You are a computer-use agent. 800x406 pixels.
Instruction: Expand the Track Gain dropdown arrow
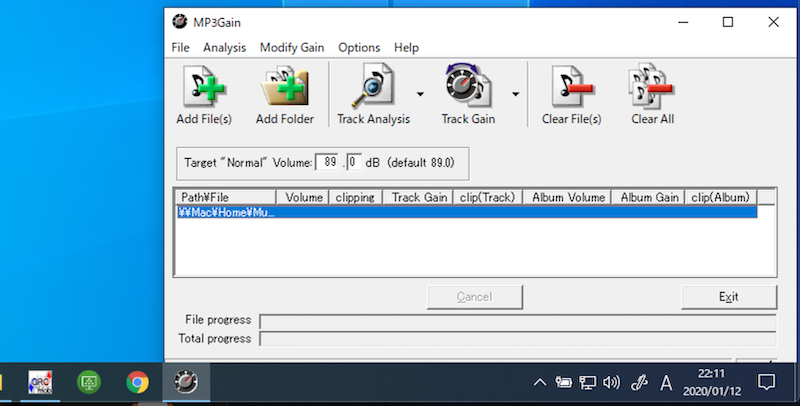point(516,95)
